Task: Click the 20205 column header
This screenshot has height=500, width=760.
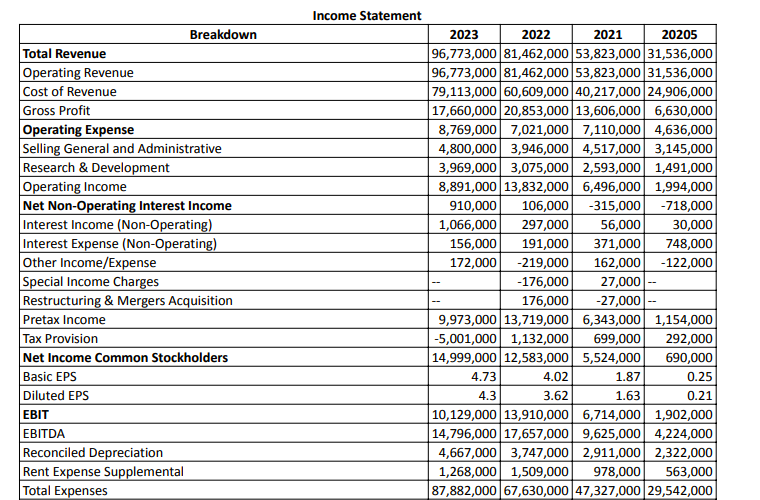Action: [680, 35]
